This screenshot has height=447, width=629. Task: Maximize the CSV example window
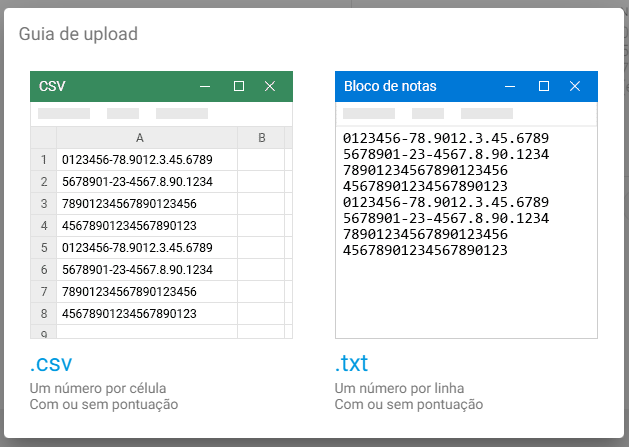coord(238,87)
